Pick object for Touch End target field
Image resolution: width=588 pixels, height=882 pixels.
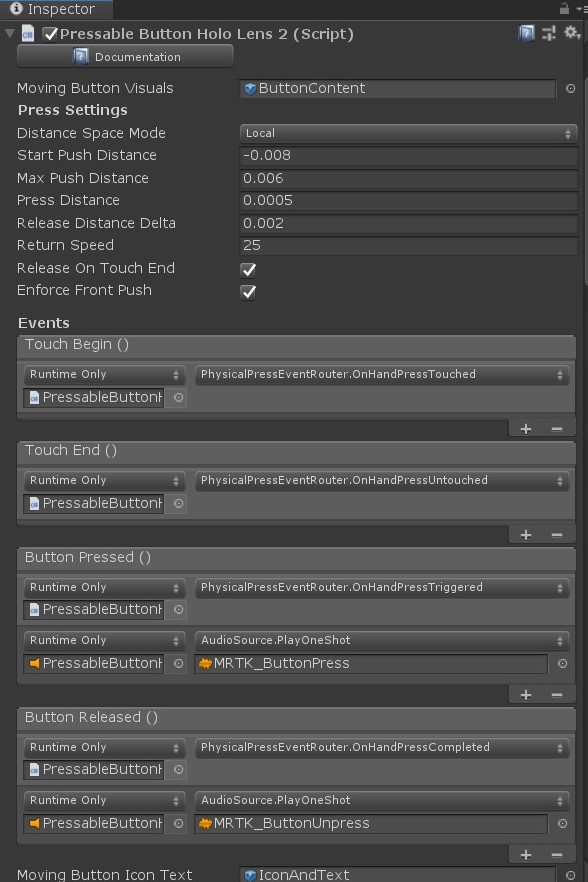coord(178,503)
